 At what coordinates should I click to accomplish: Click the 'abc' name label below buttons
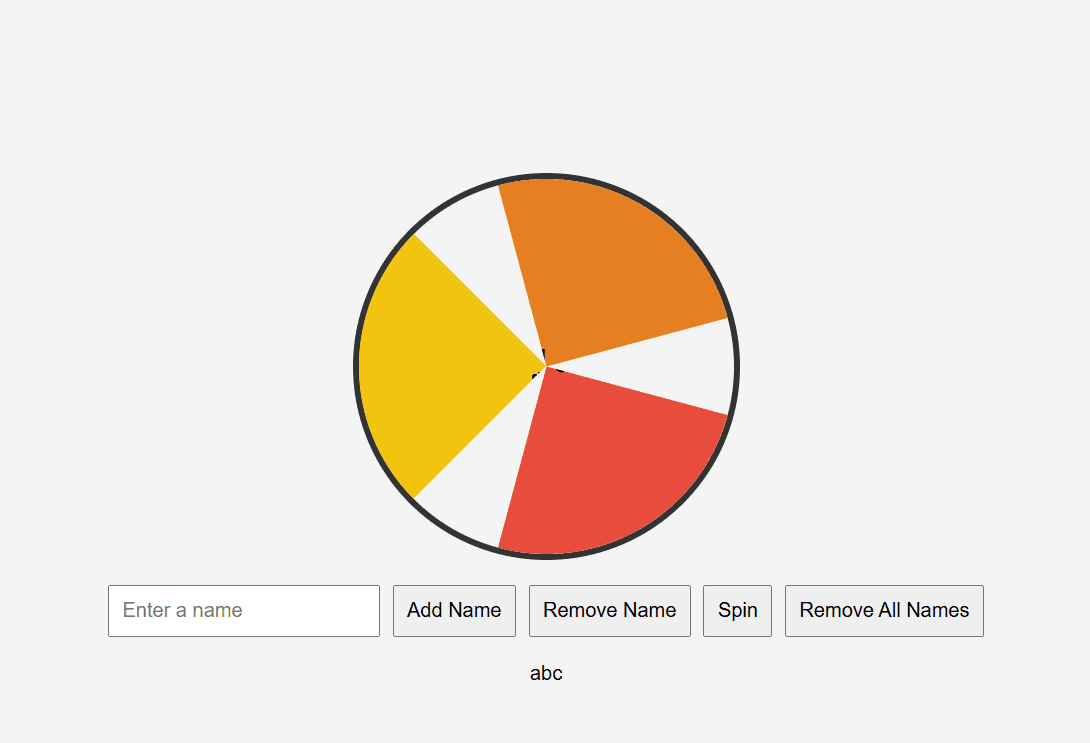[x=546, y=673]
